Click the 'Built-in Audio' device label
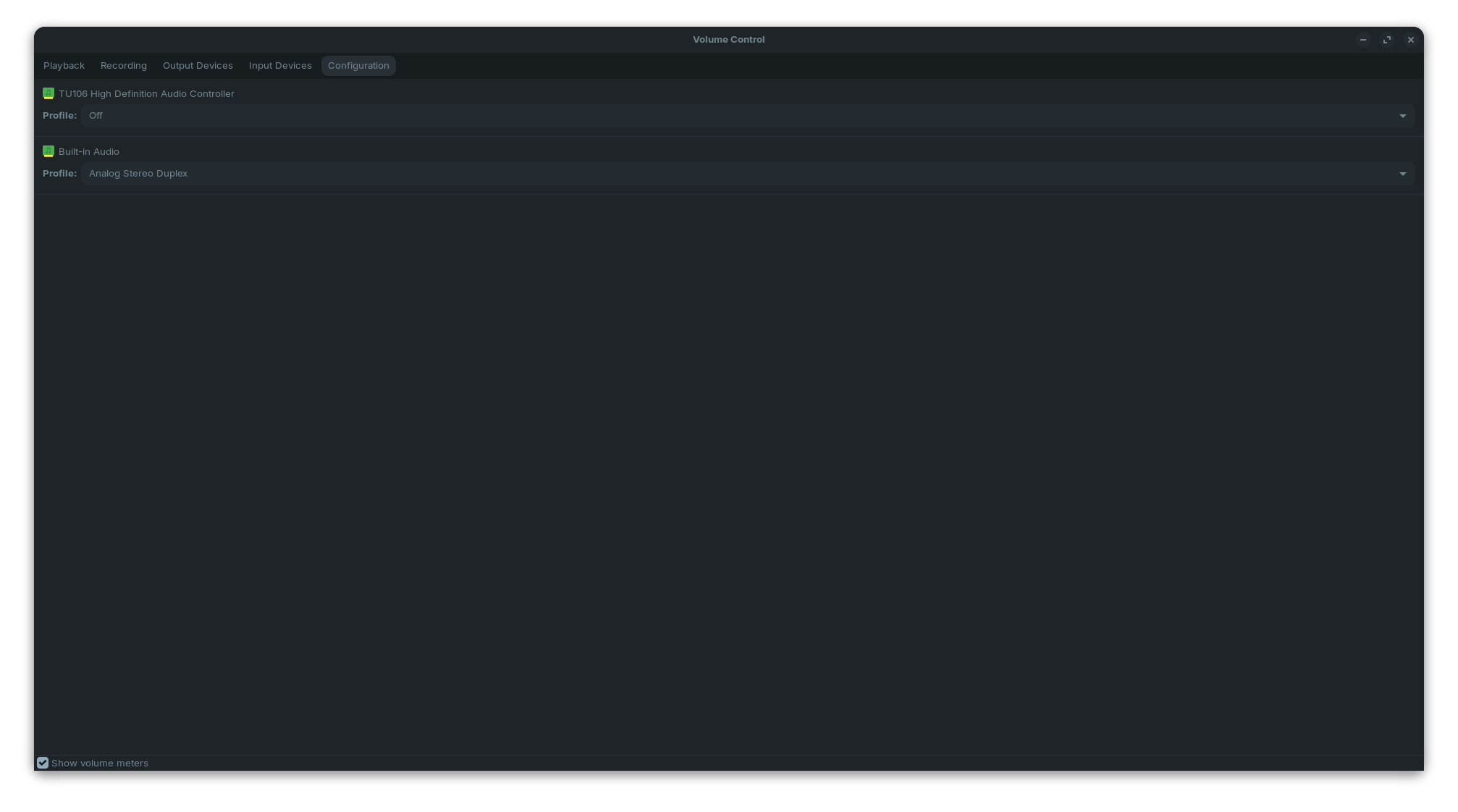Viewport: 1458px width, 812px height. (89, 151)
